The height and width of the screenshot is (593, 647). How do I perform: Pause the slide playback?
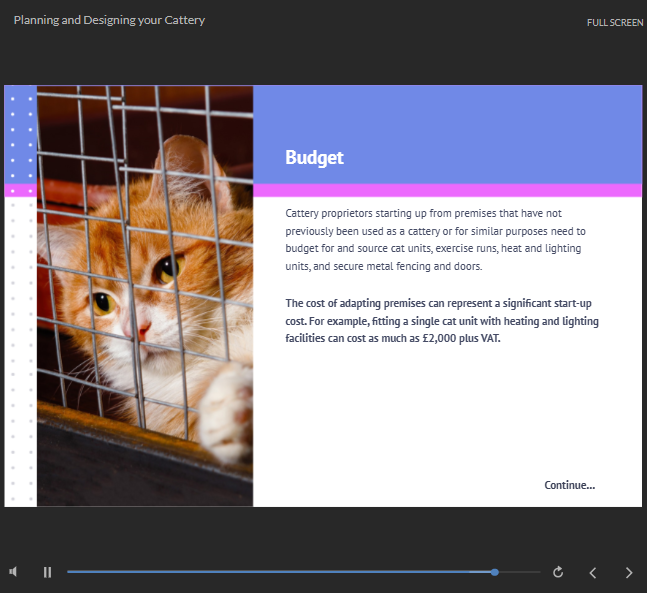[x=47, y=572]
